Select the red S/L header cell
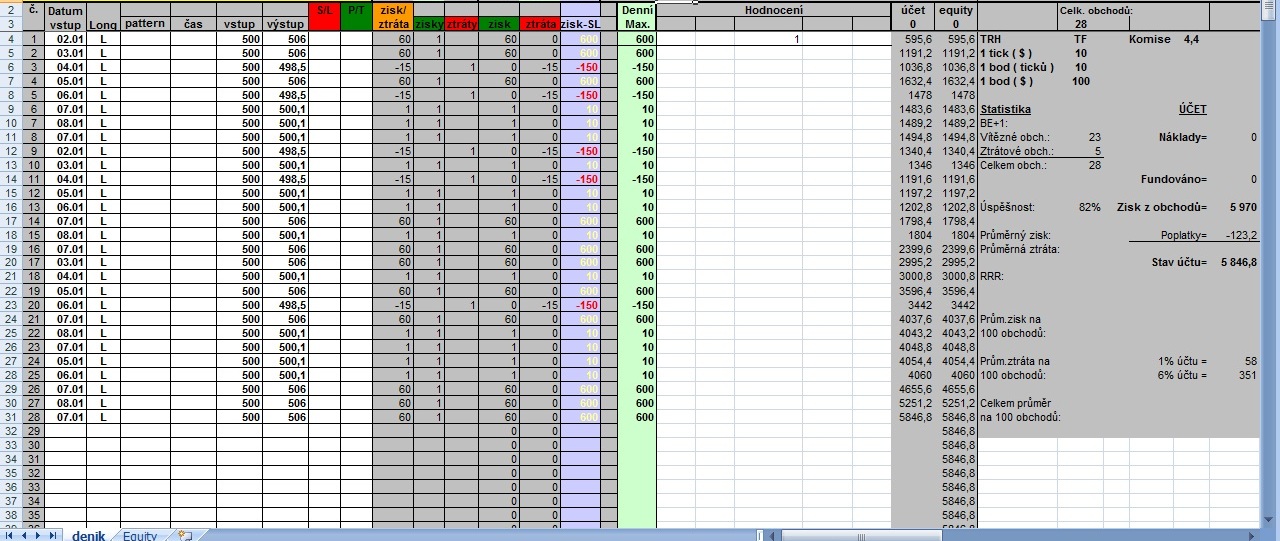The height and width of the screenshot is (541, 1280). (323, 16)
